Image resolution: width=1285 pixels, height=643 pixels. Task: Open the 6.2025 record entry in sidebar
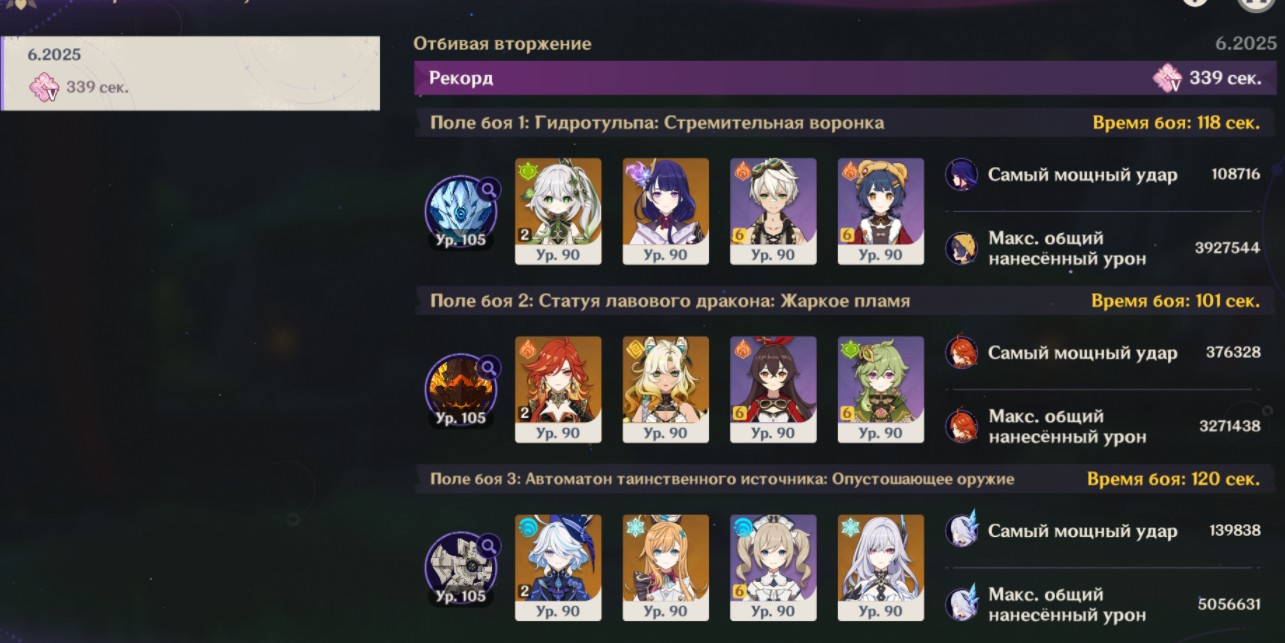(190, 73)
